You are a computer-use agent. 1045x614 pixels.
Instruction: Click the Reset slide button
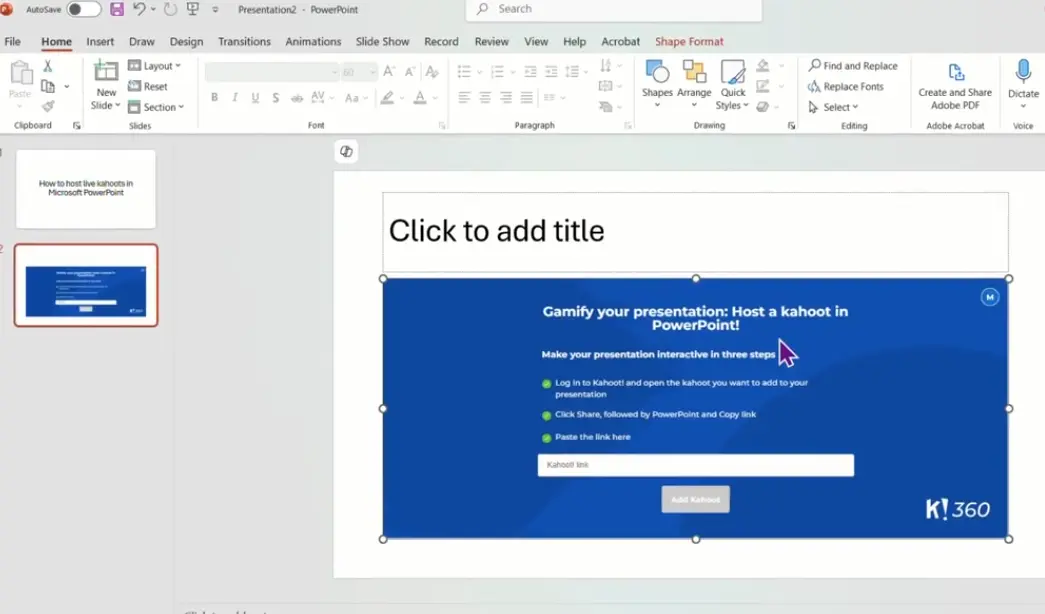point(148,87)
